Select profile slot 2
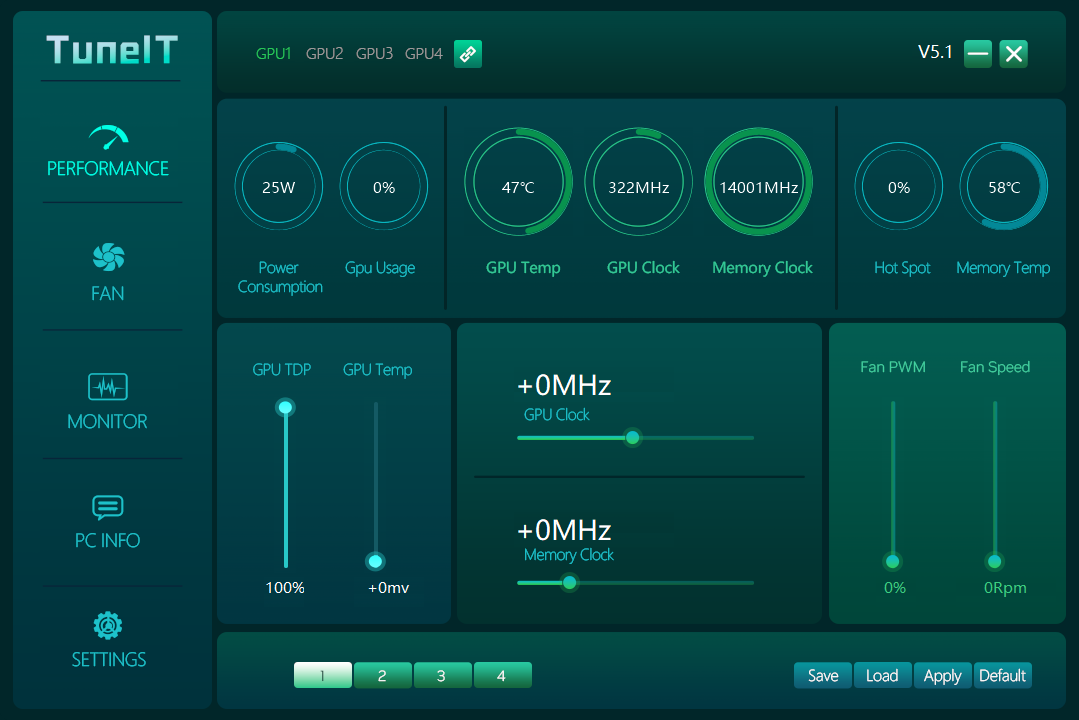The width and height of the screenshot is (1079, 720). click(382, 676)
